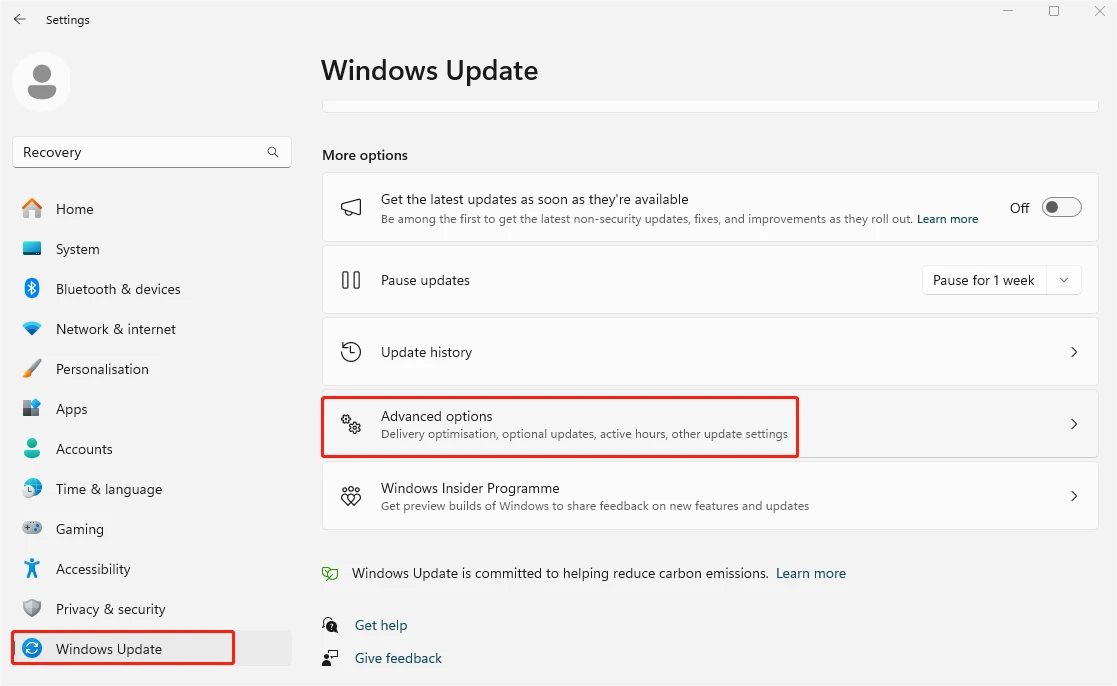Open Learn more link for latest updates
The width and height of the screenshot is (1117, 686).
(947, 219)
